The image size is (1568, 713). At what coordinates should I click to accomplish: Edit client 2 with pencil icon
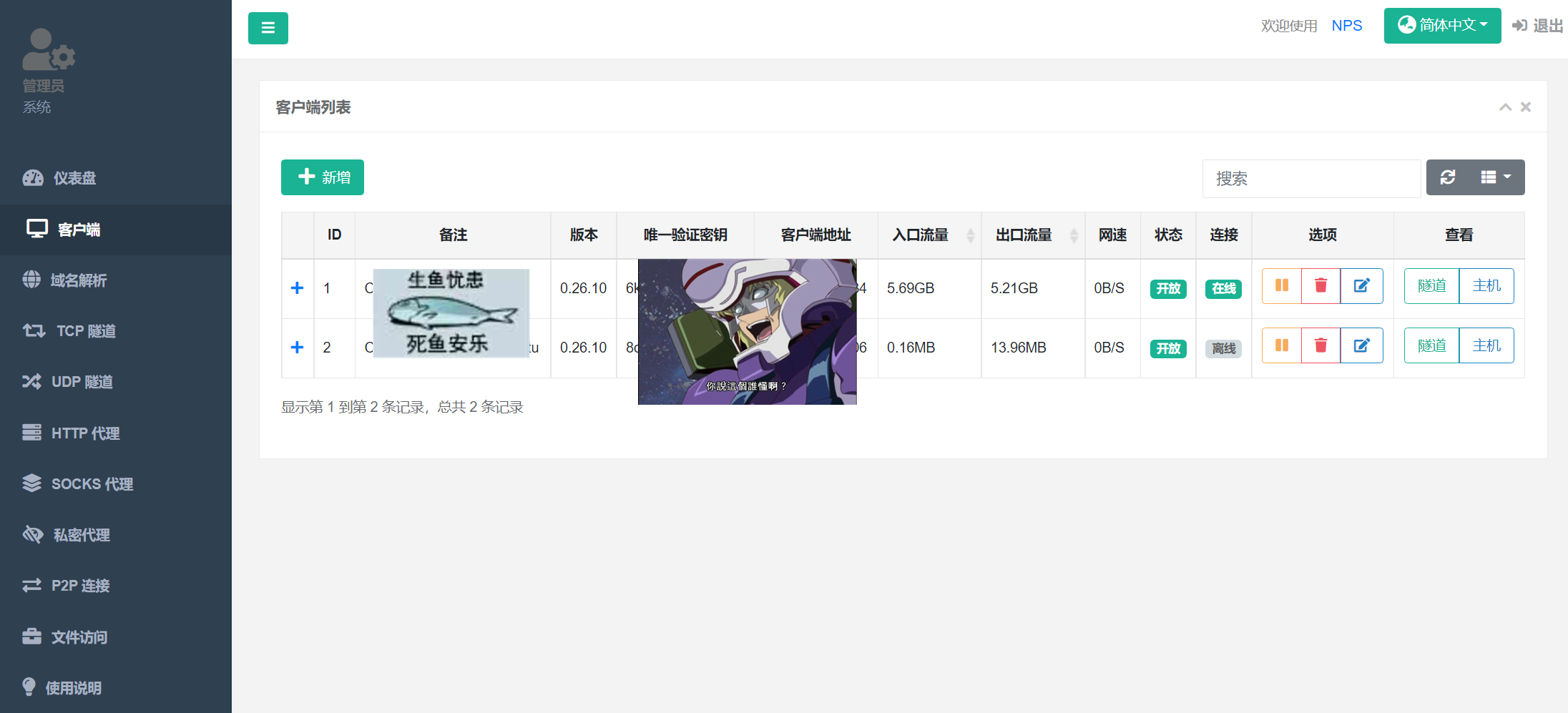1361,346
